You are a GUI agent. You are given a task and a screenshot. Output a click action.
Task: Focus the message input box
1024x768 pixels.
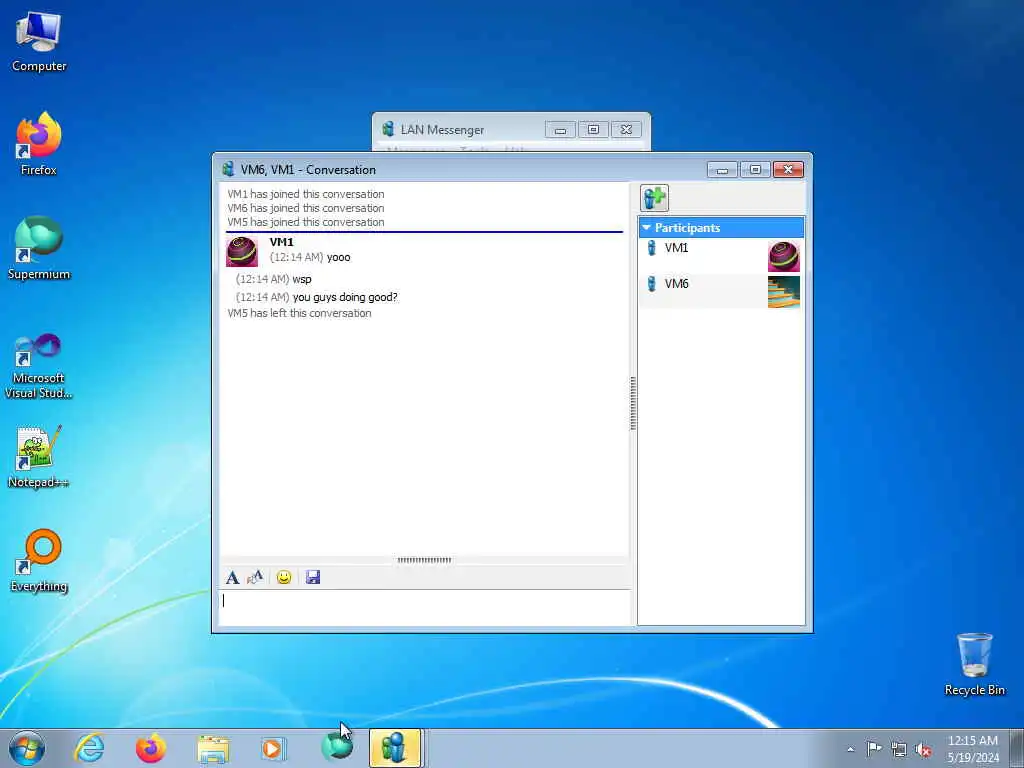click(424, 607)
